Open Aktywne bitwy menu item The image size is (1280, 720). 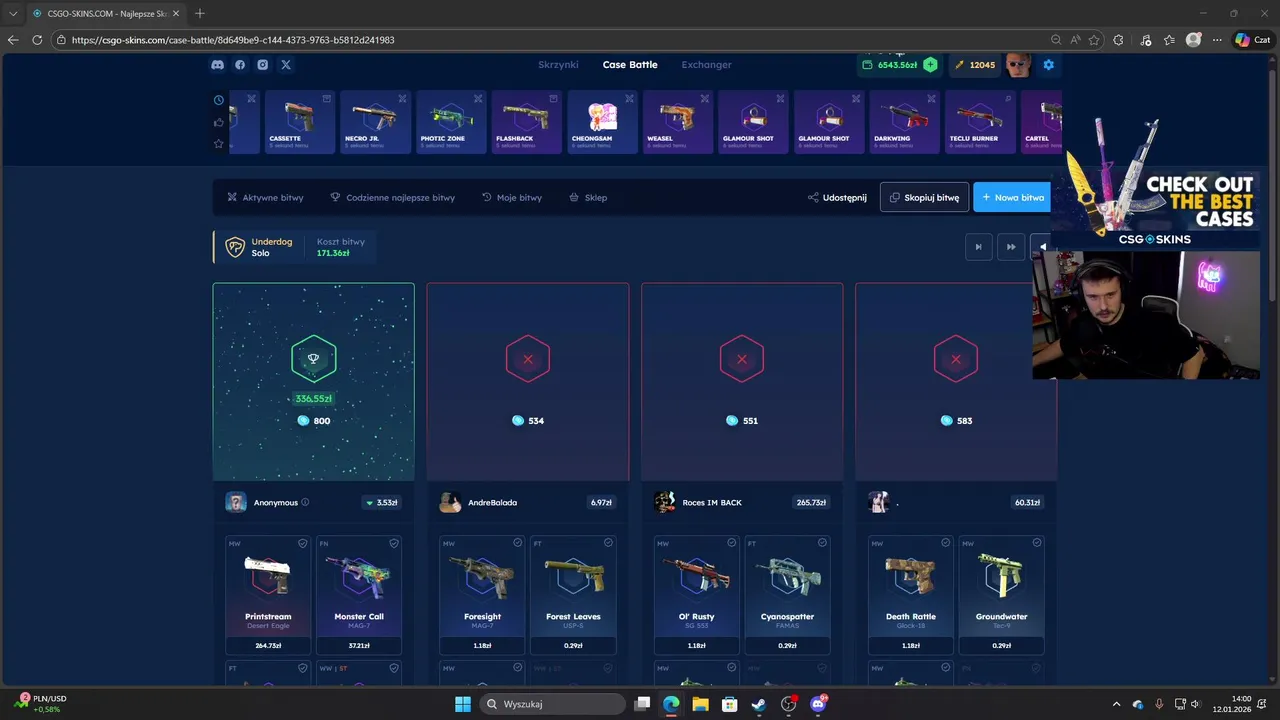(265, 197)
